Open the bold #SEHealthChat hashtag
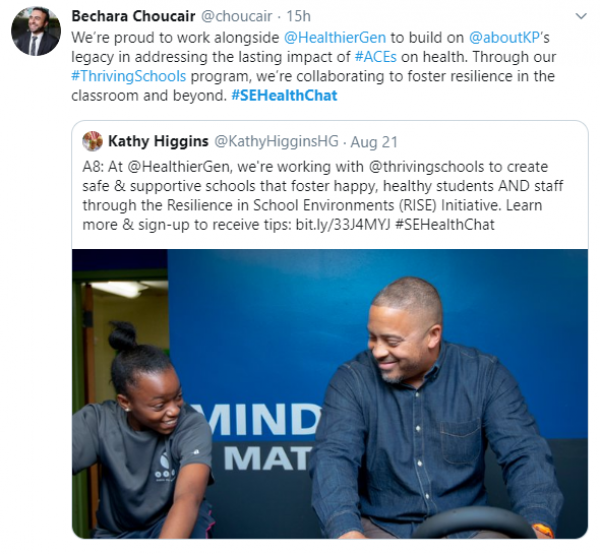 pos(284,95)
